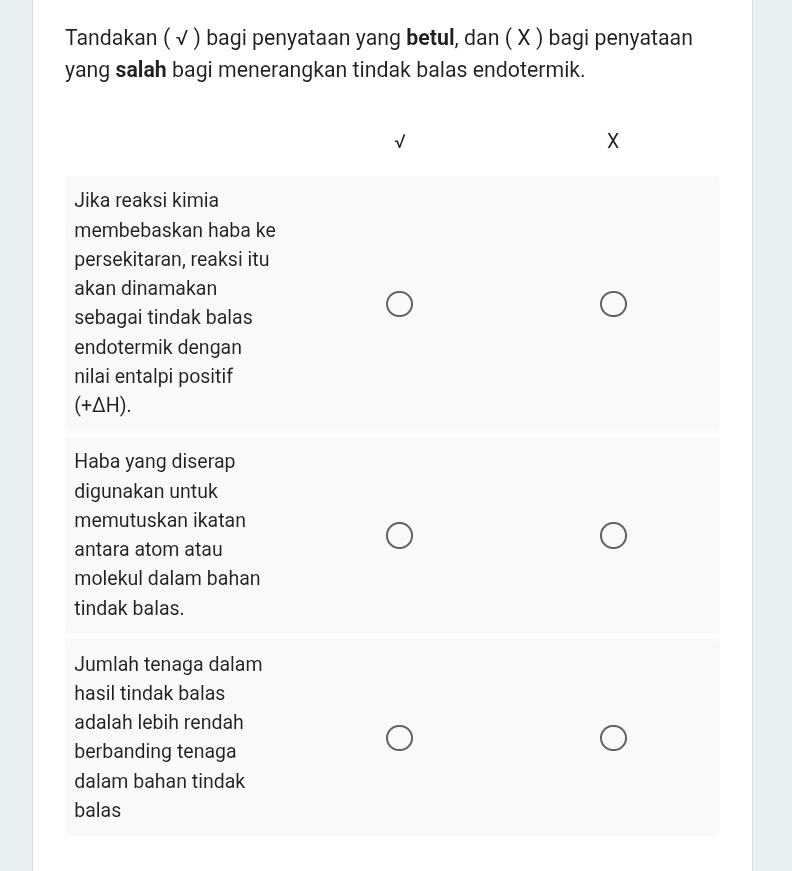Image resolution: width=792 pixels, height=871 pixels.
Task: Click the "(+ΔH)." text
Action: [103, 406]
